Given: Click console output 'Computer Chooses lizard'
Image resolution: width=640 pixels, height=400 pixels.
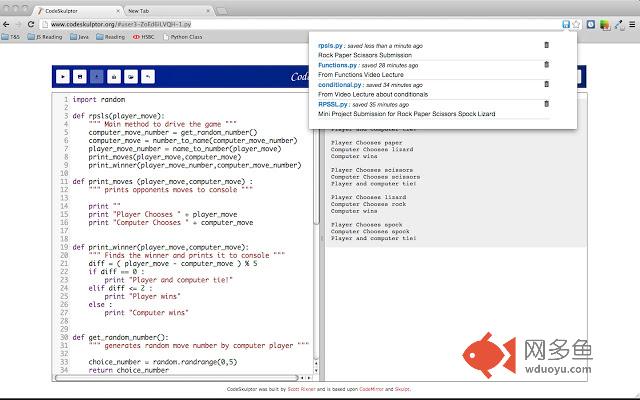Looking at the screenshot, I should pos(372,149).
